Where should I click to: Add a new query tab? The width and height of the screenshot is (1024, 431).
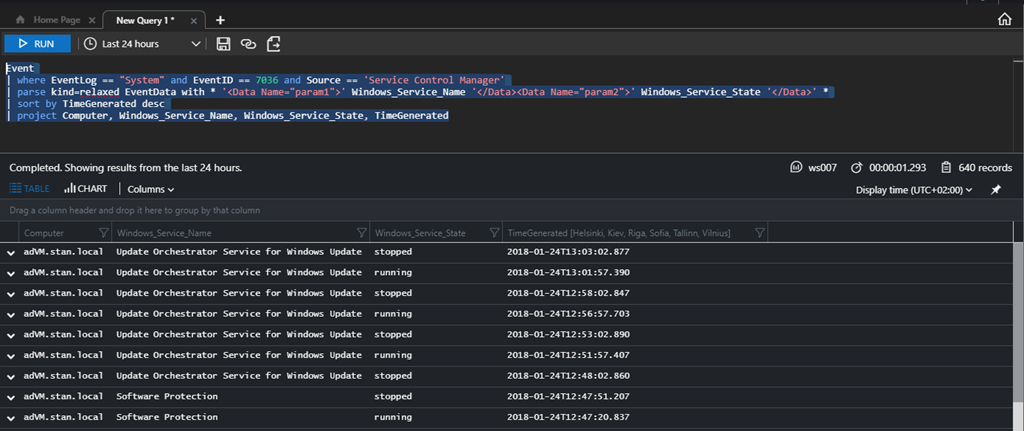(x=220, y=19)
